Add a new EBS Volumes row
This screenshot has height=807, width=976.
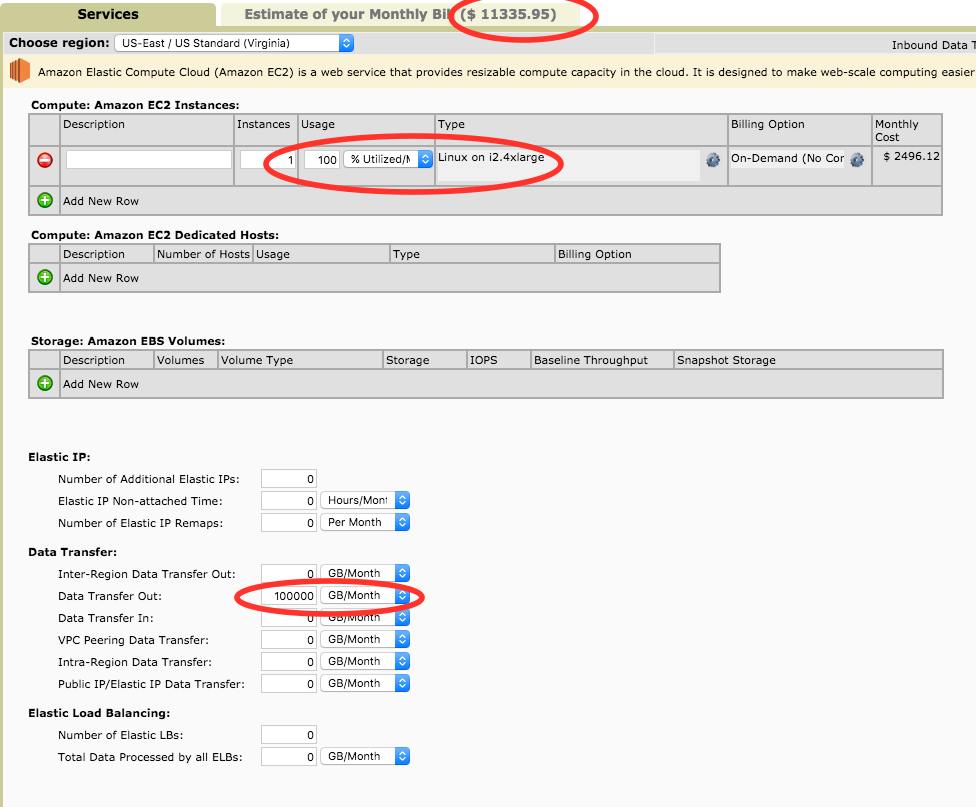pos(45,384)
